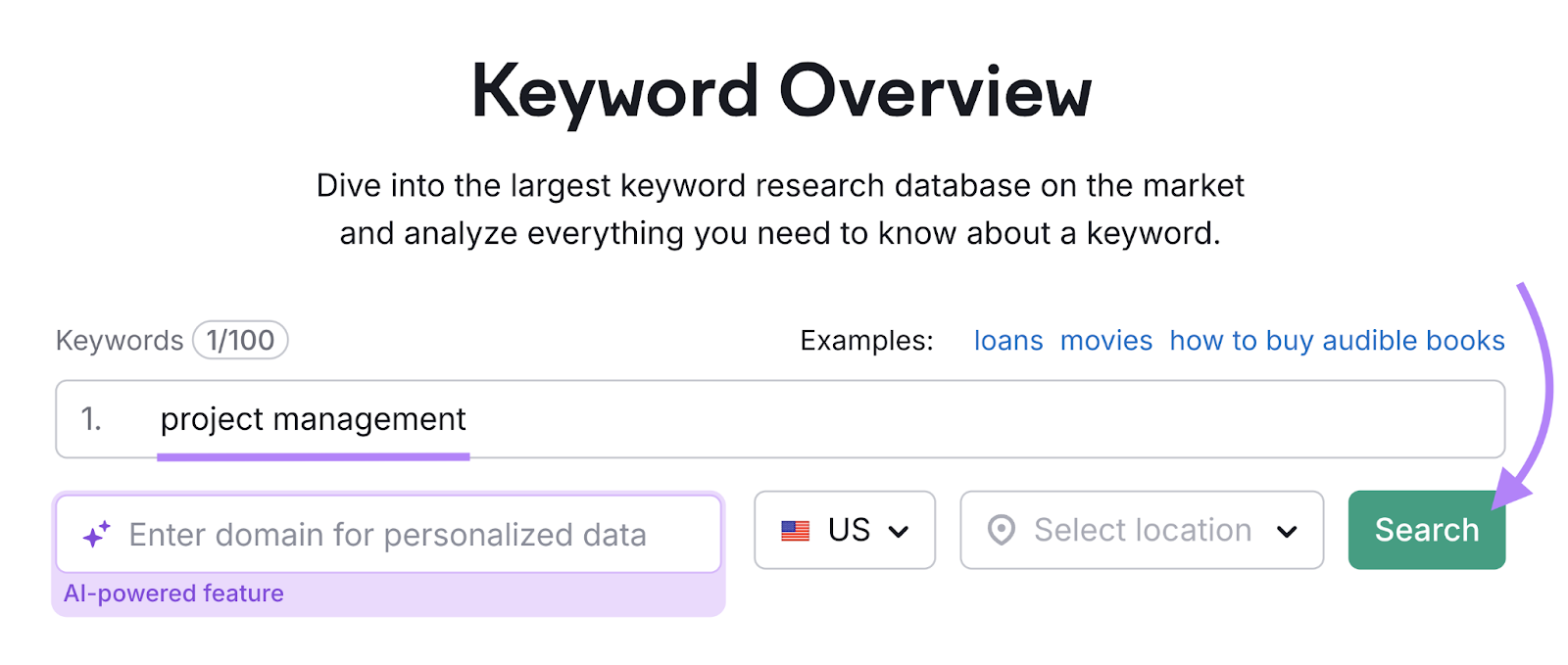Click the 'AI-powered feature' label

coord(173,593)
